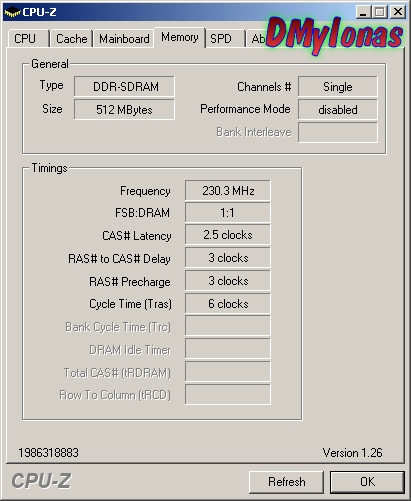The image size is (411, 501).
Task: Click the Performance Mode label
Action: tap(245, 109)
